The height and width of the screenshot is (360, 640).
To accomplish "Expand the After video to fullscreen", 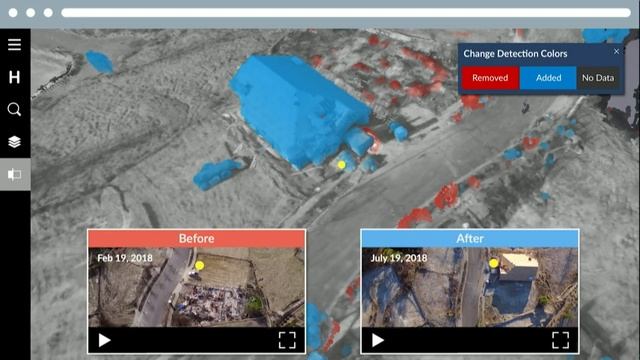I will [560, 340].
